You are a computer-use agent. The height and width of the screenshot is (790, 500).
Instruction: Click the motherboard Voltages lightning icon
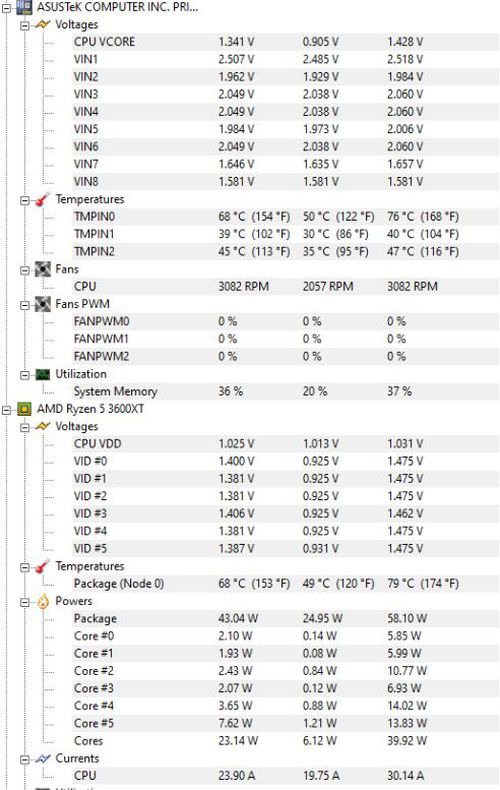tap(43, 24)
